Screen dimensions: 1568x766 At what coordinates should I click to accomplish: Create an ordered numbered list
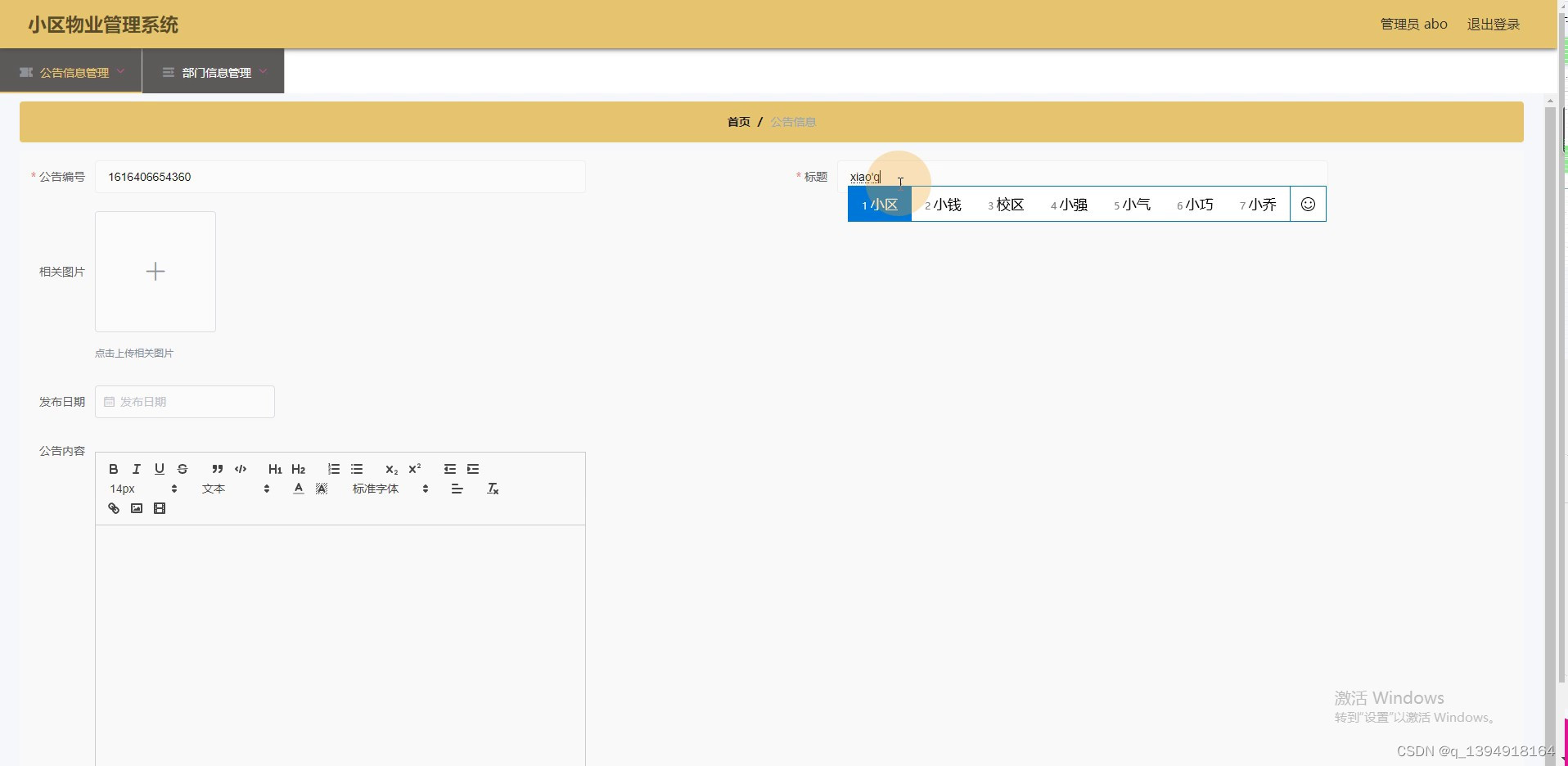pos(333,469)
